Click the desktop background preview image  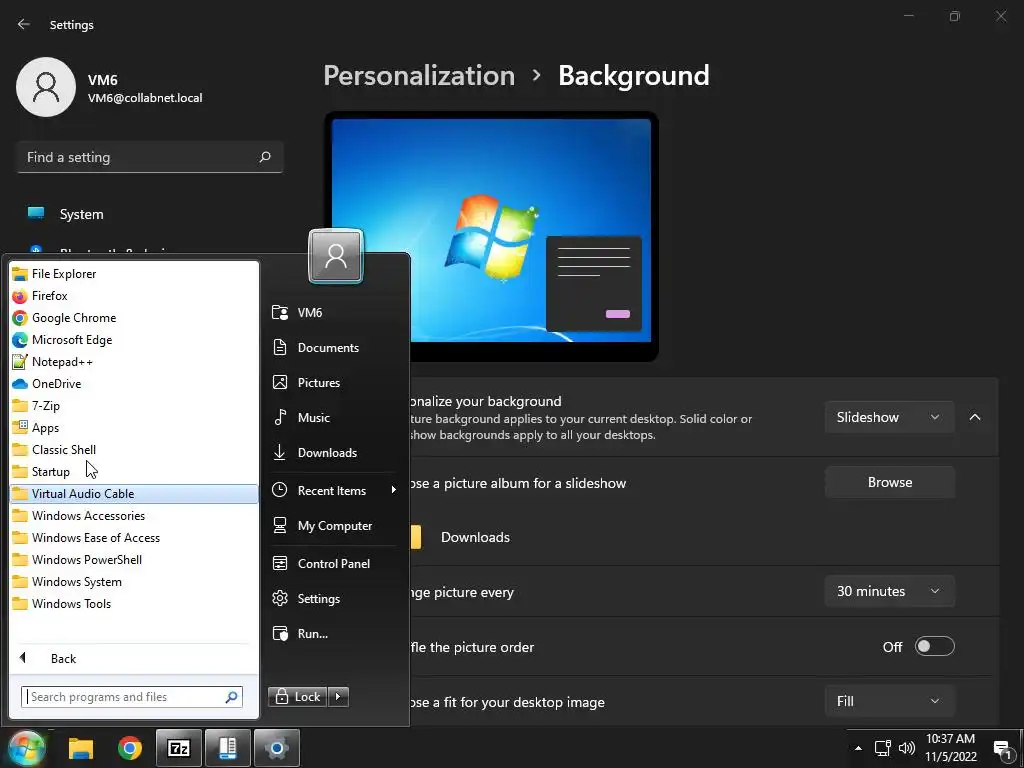click(x=491, y=230)
